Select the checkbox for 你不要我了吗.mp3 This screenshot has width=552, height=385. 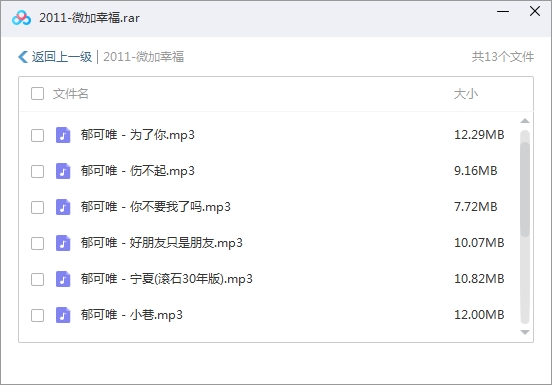pos(37,207)
